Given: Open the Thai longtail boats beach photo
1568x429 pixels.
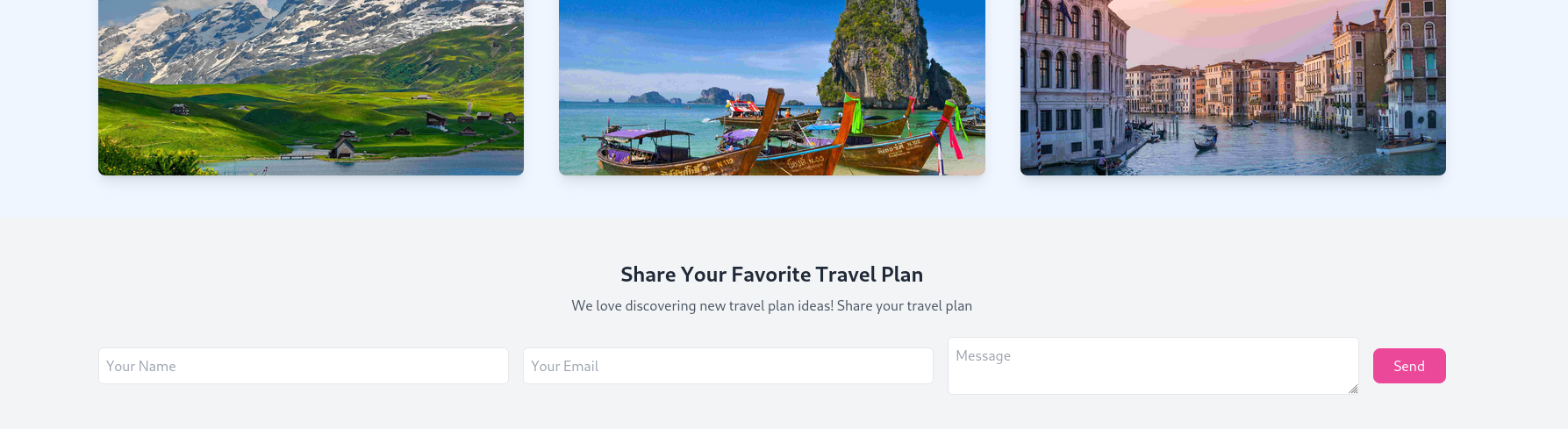Looking at the screenshot, I should point(772,88).
